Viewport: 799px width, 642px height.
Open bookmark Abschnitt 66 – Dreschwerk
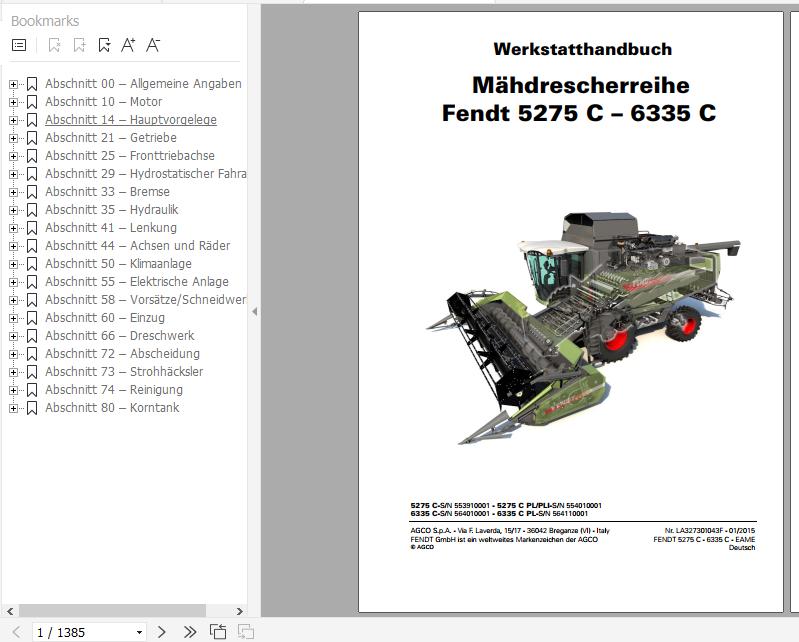[120, 336]
